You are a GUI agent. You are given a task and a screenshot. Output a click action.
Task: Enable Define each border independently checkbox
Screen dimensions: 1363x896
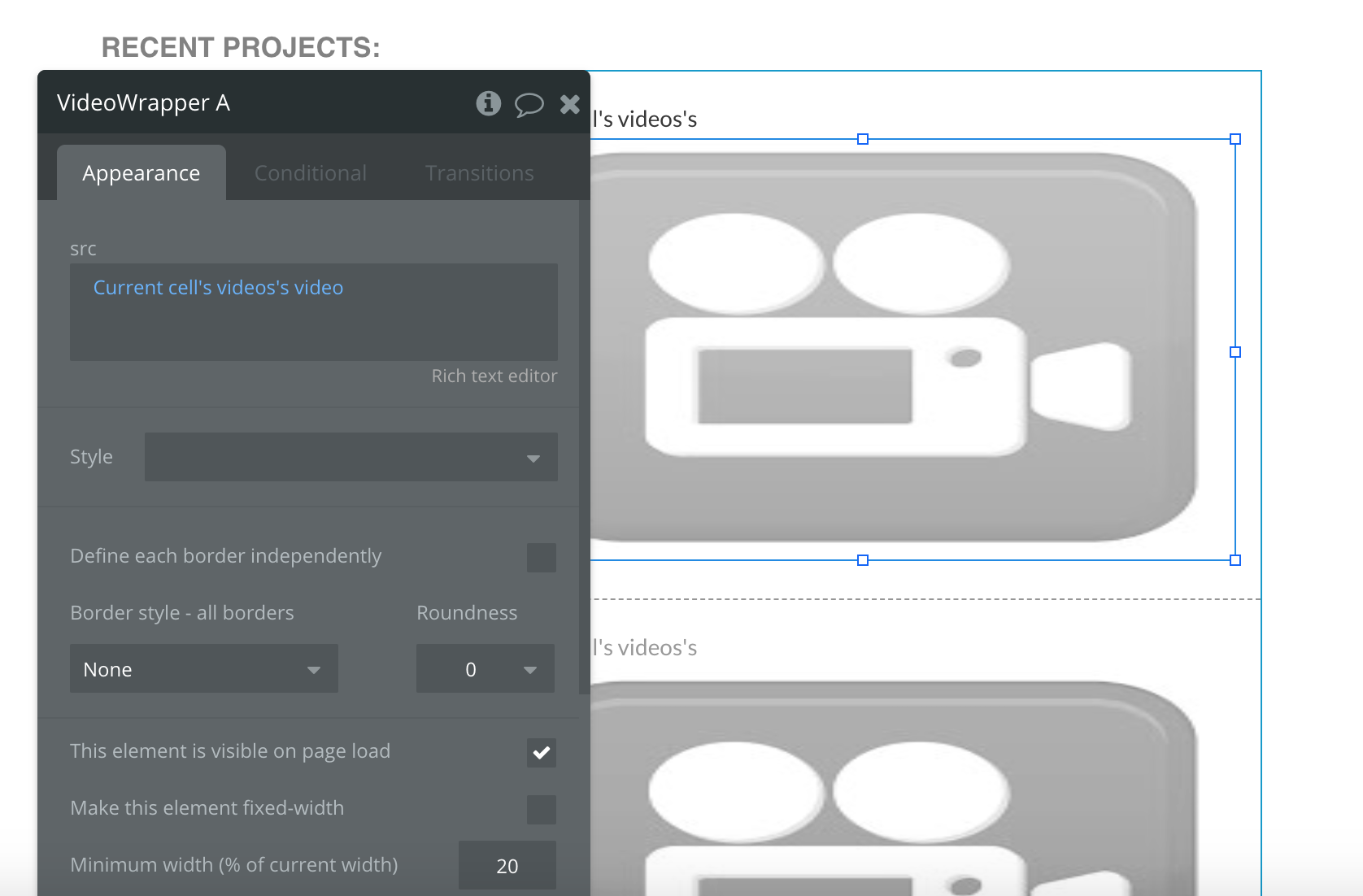541,558
